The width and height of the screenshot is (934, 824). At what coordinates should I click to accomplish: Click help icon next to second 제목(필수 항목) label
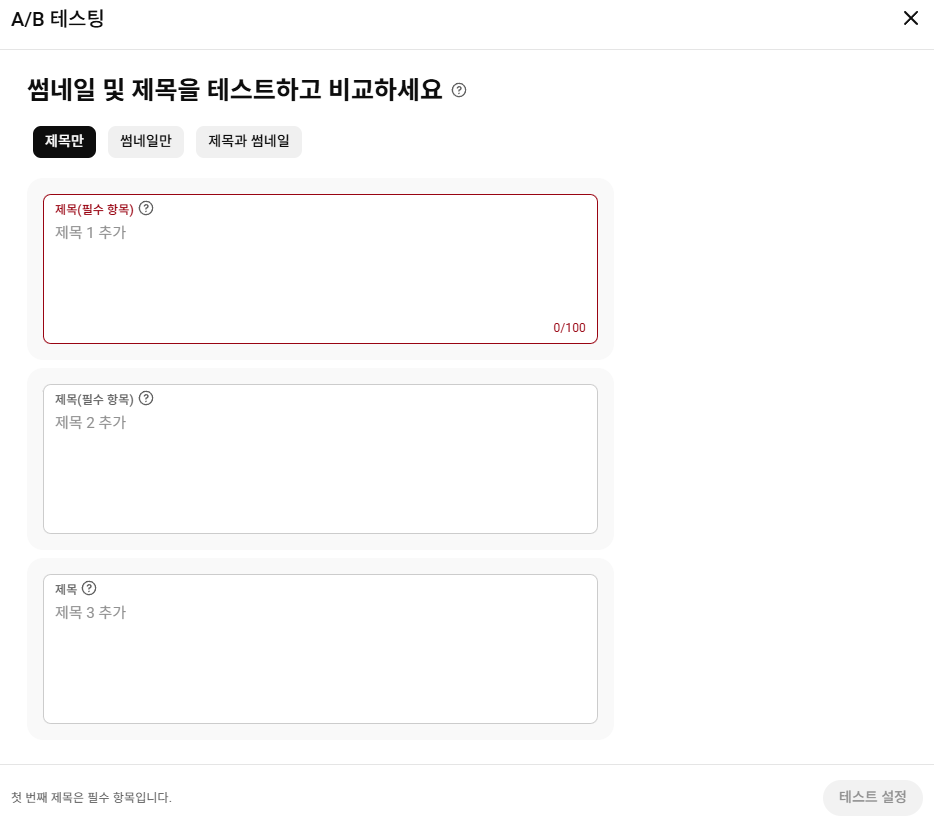tap(146, 398)
